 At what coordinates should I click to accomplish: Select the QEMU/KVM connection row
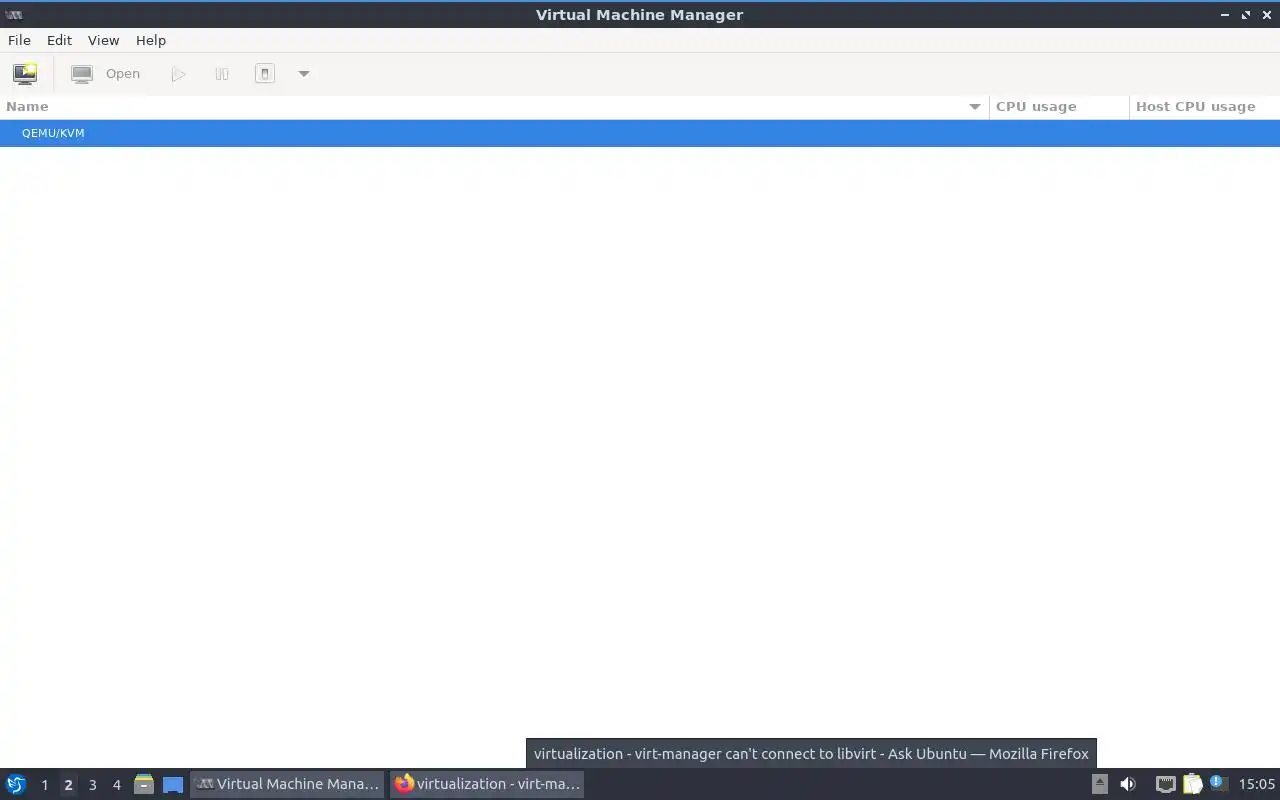coord(640,133)
